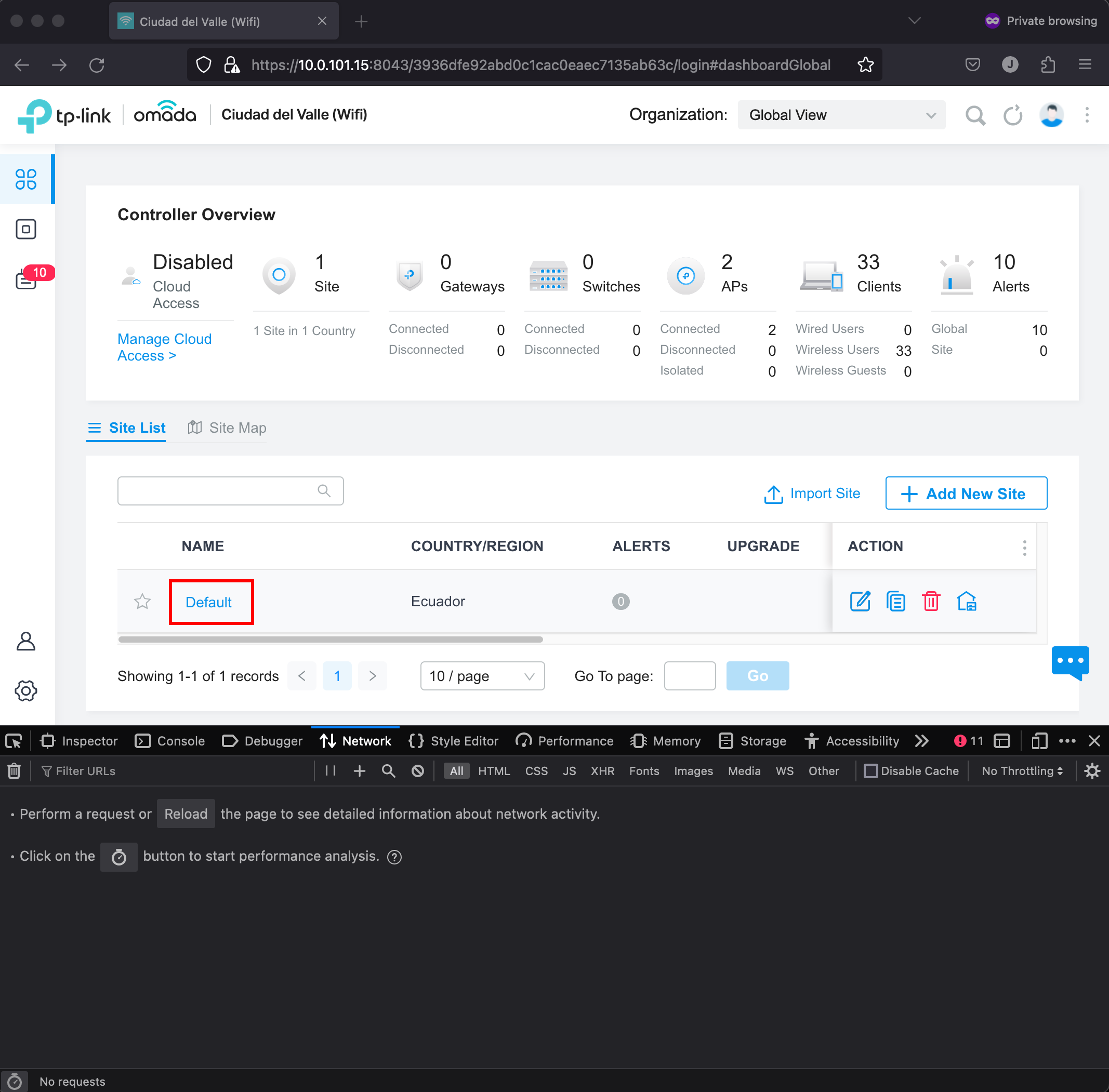Expand the three-dot menu in Actions column
1109x1092 pixels.
pos(1026,546)
